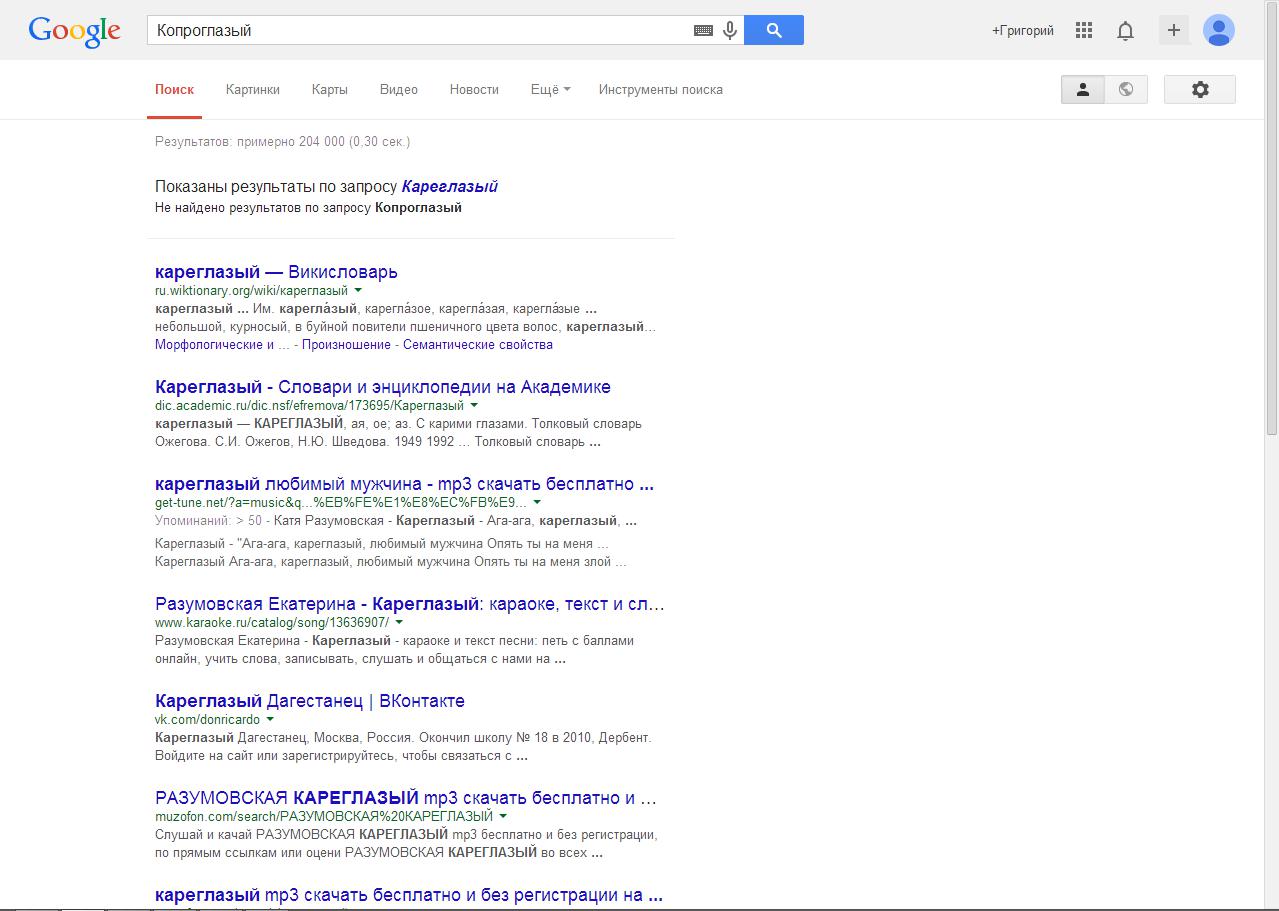The width and height of the screenshot is (1279, 911).
Task: Click the dic.academic.ru green URL text
Action: click(x=309, y=406)
